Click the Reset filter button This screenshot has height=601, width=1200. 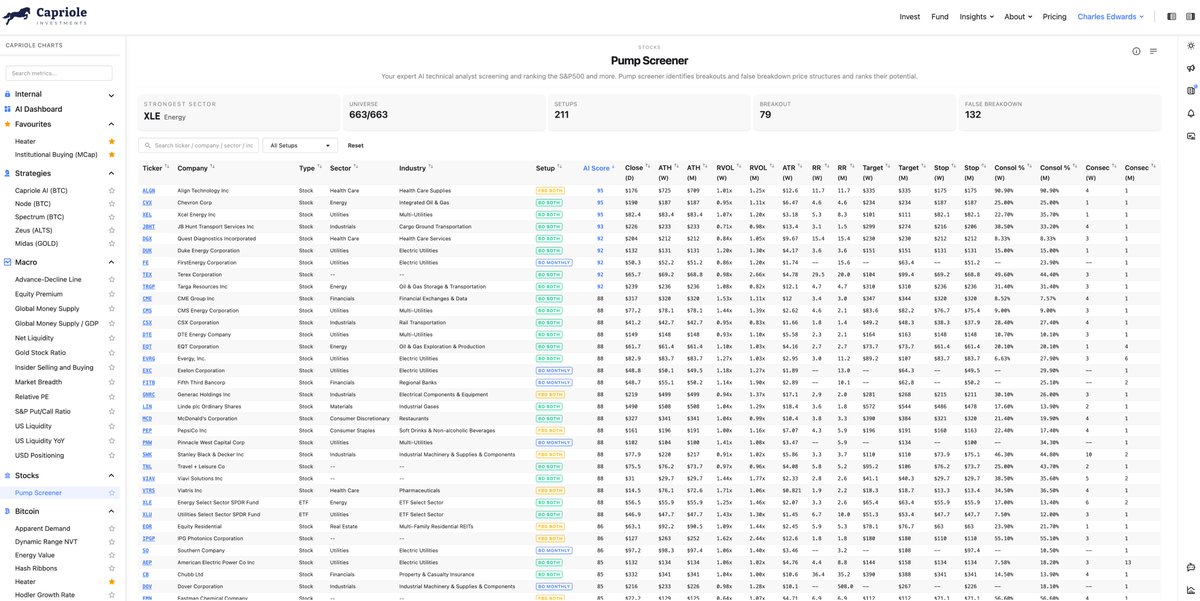[x=356, y=146]
